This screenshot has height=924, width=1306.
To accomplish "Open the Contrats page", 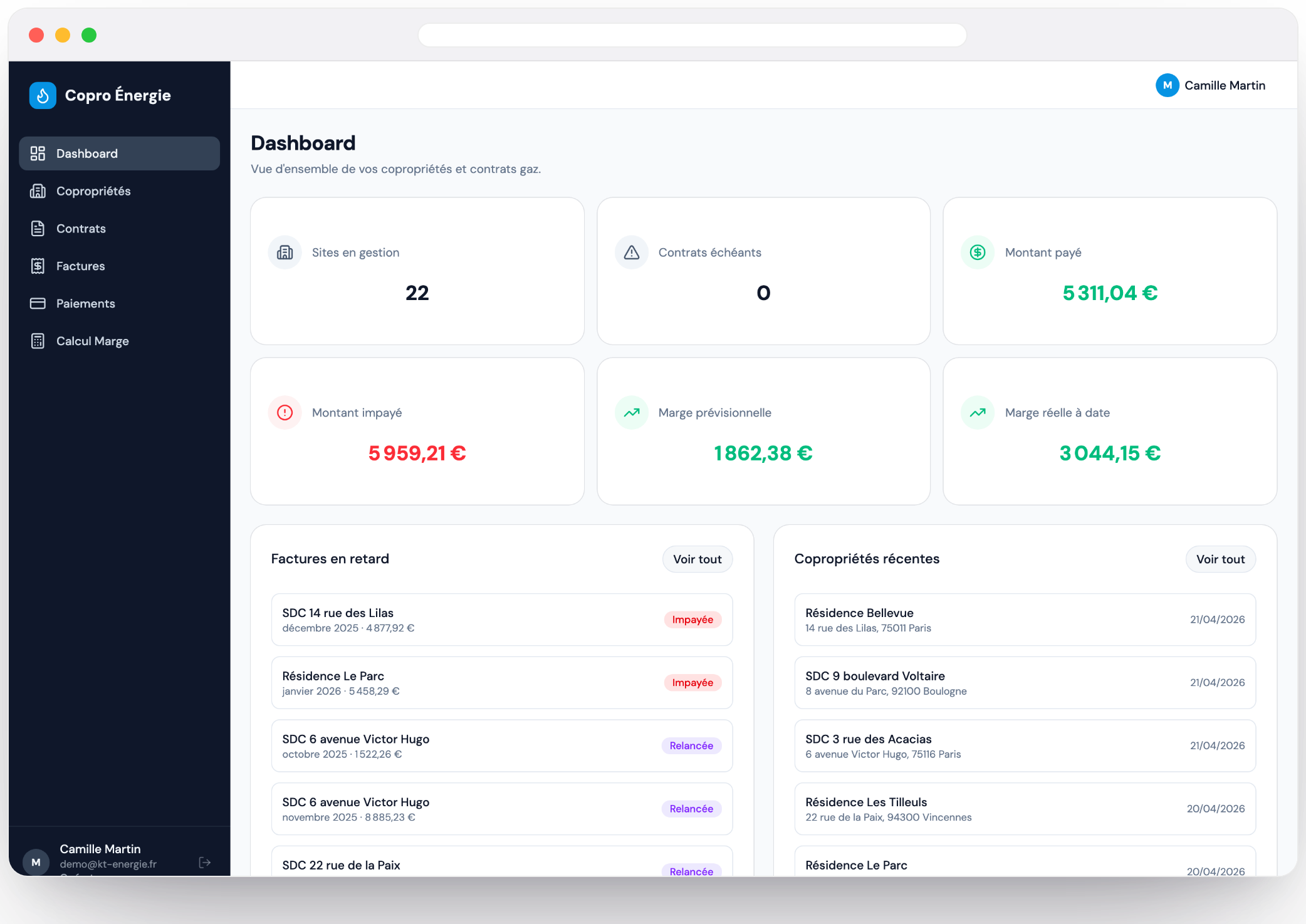I will click(120, 229).
